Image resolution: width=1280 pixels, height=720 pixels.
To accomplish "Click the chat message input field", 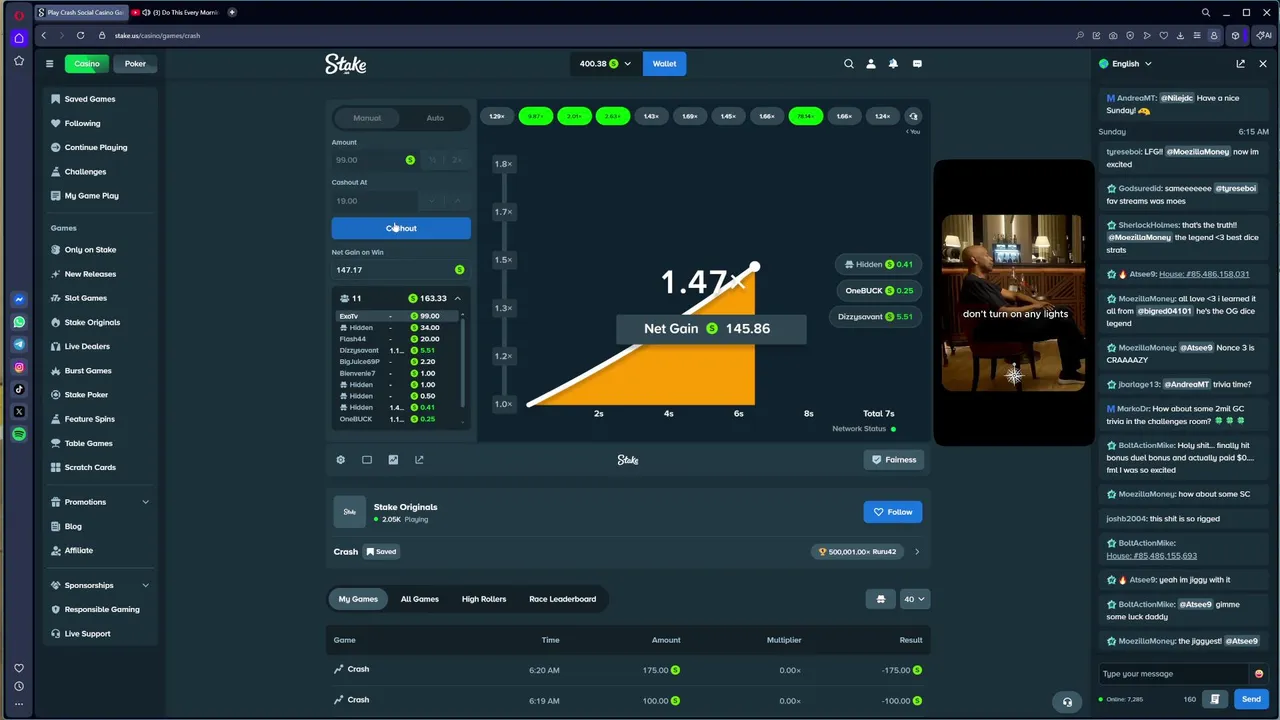I will 1173,674.
